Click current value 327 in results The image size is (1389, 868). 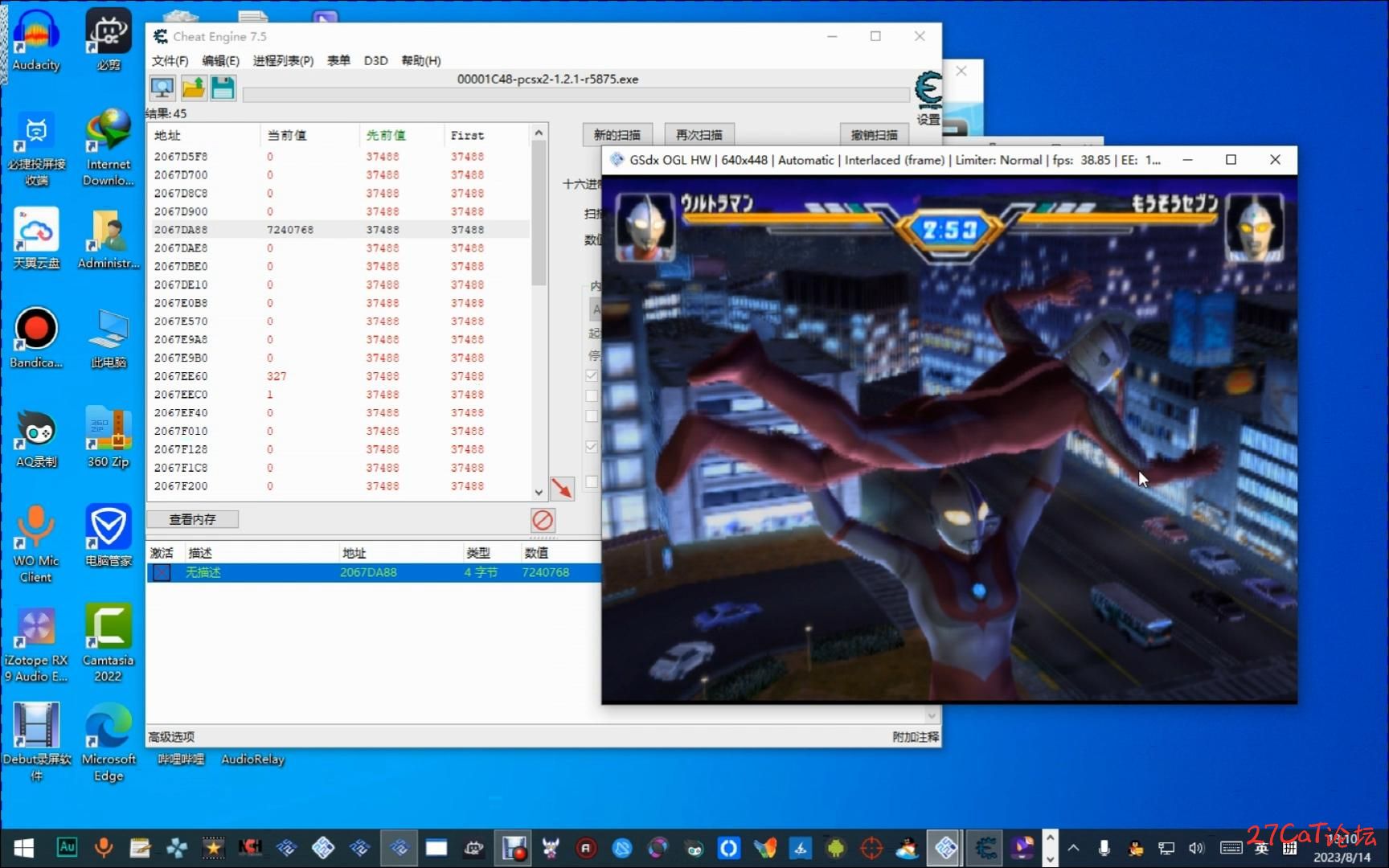click(x=277, y=376)
